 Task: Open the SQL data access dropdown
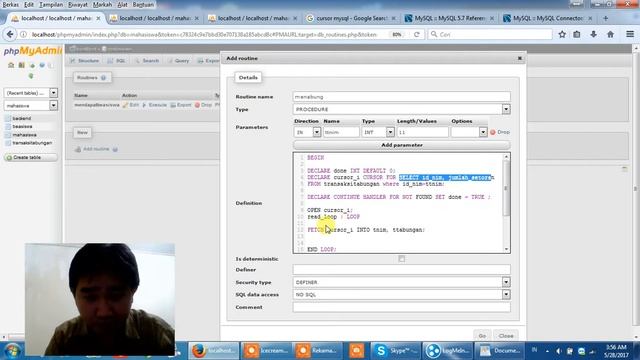click(506, 294)
